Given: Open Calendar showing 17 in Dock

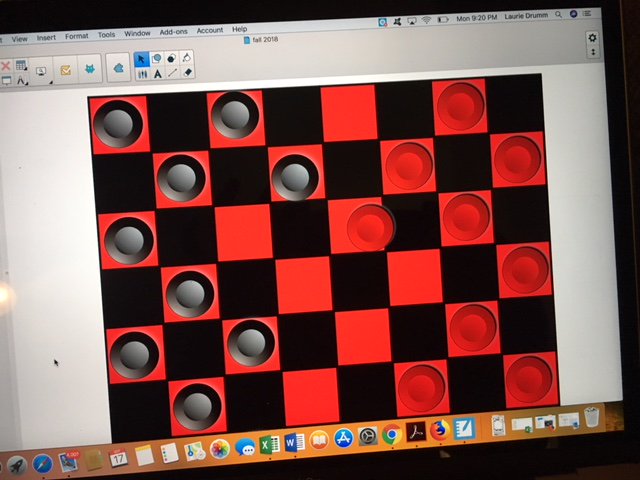Looking at the screenshot, I should [x=118, y=458].
